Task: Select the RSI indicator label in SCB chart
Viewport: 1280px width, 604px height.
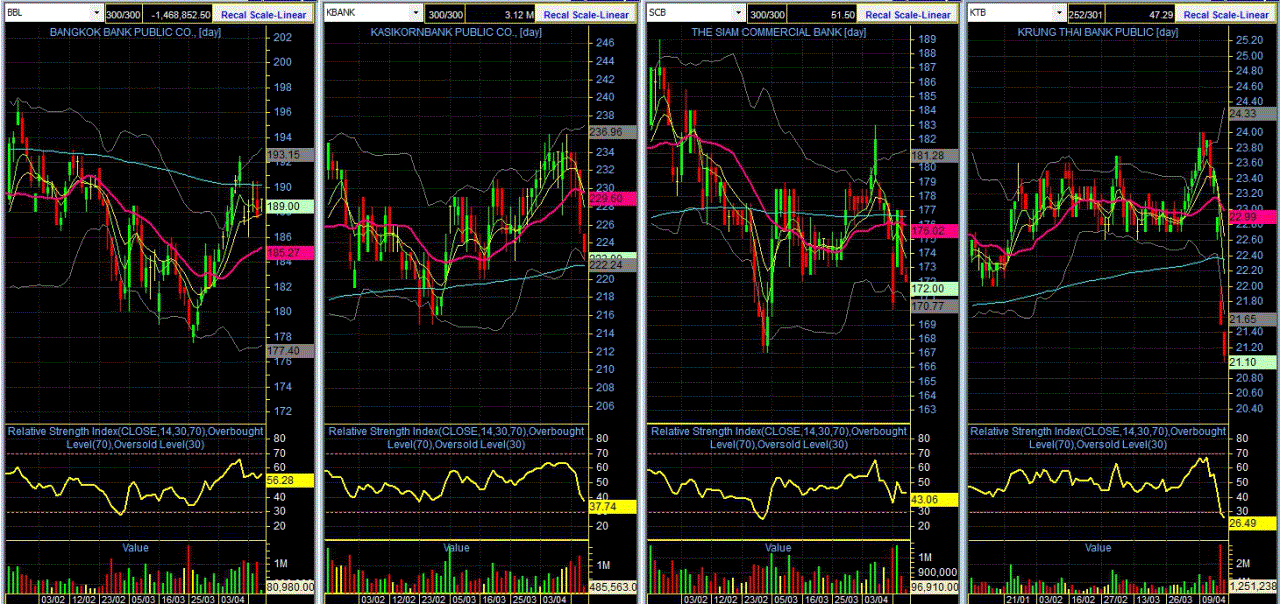Action: 778,437
